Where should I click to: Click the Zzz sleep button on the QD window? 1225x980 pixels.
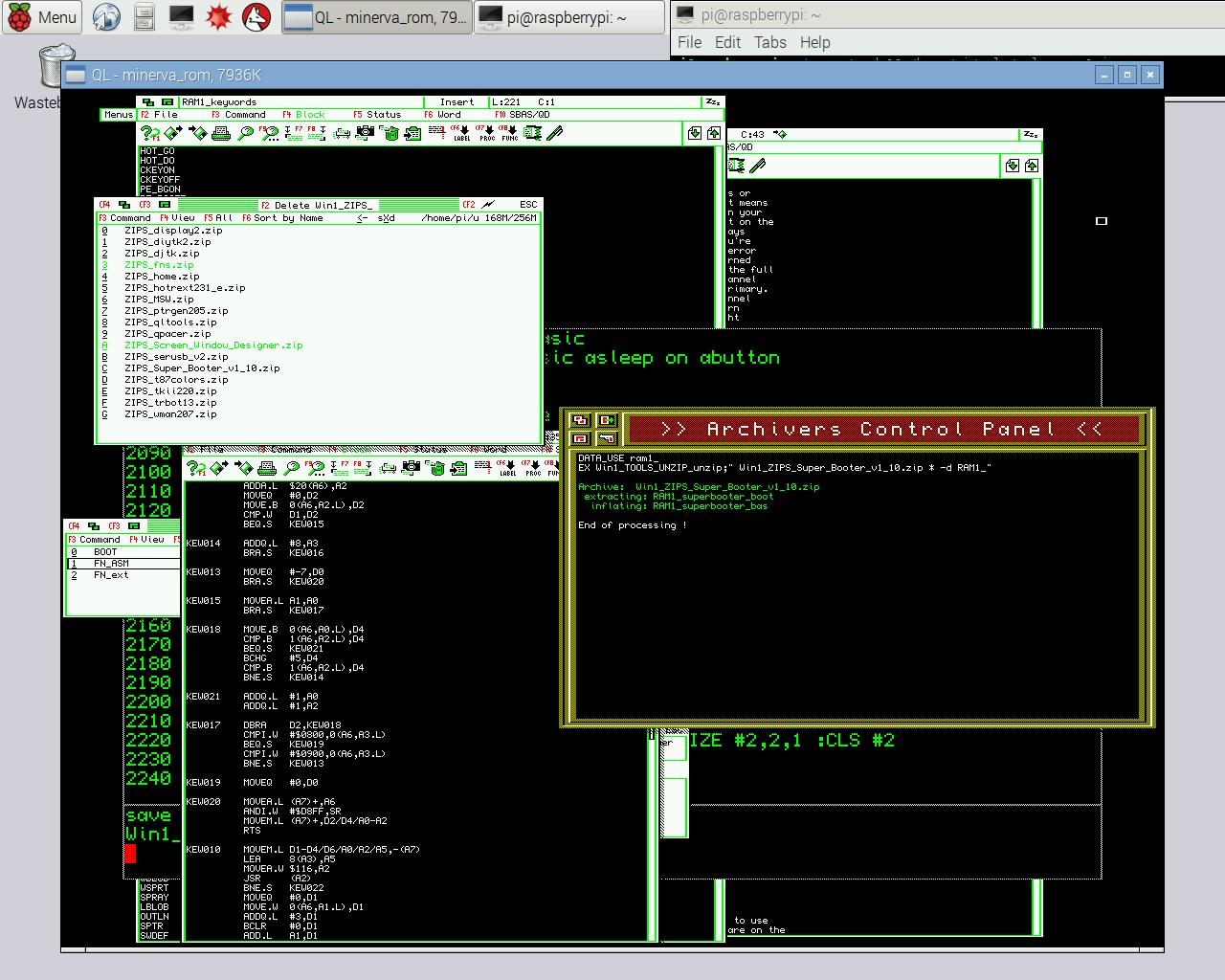point(713,100)
